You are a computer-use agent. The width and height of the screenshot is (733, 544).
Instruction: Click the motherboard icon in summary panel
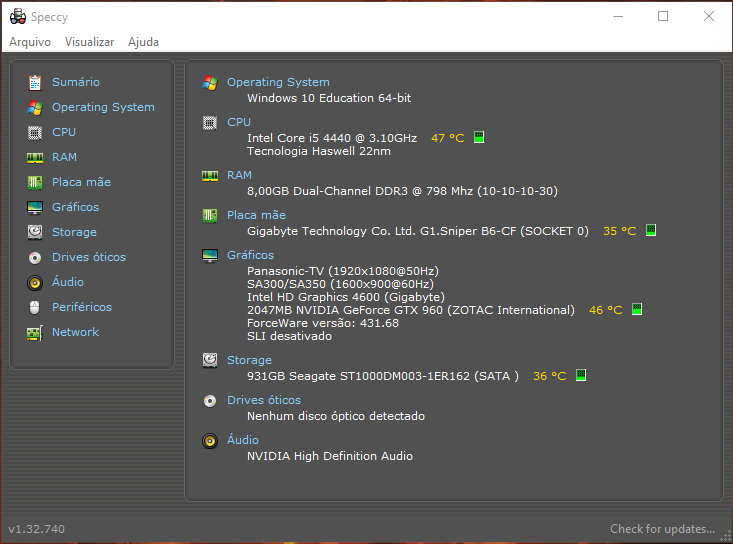tap(210, 215)
